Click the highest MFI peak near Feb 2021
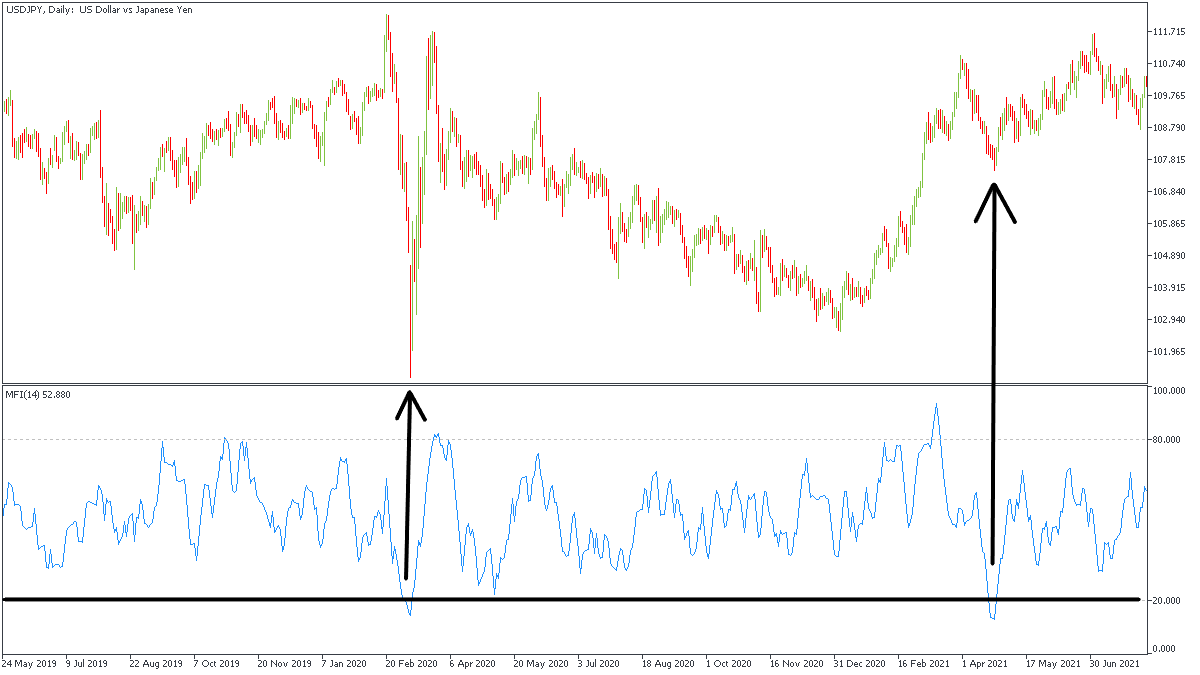Screen dimensions: 1200x675 tap(936, 405)
